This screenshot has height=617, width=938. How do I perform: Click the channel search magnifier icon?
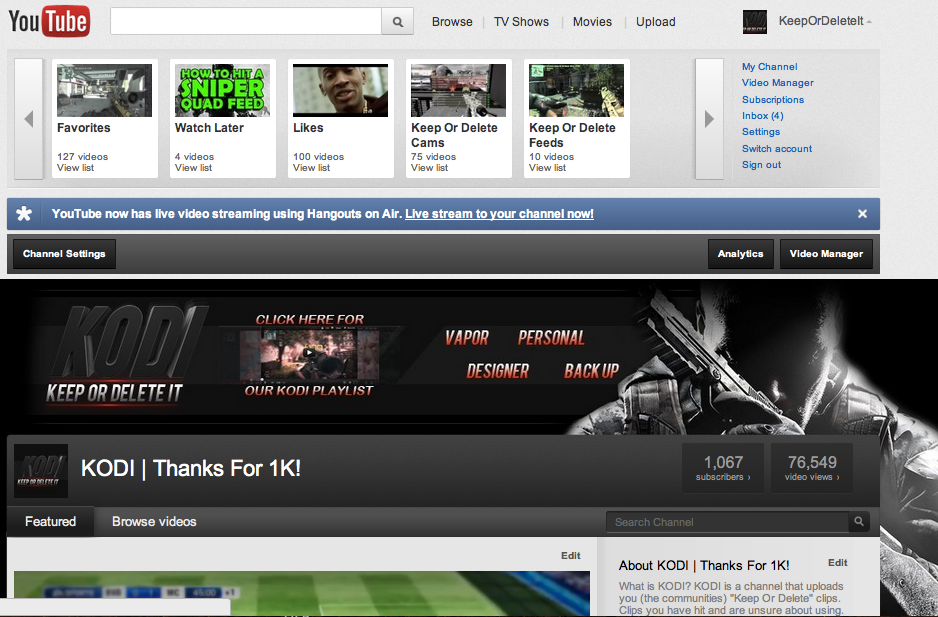(859, 522)
